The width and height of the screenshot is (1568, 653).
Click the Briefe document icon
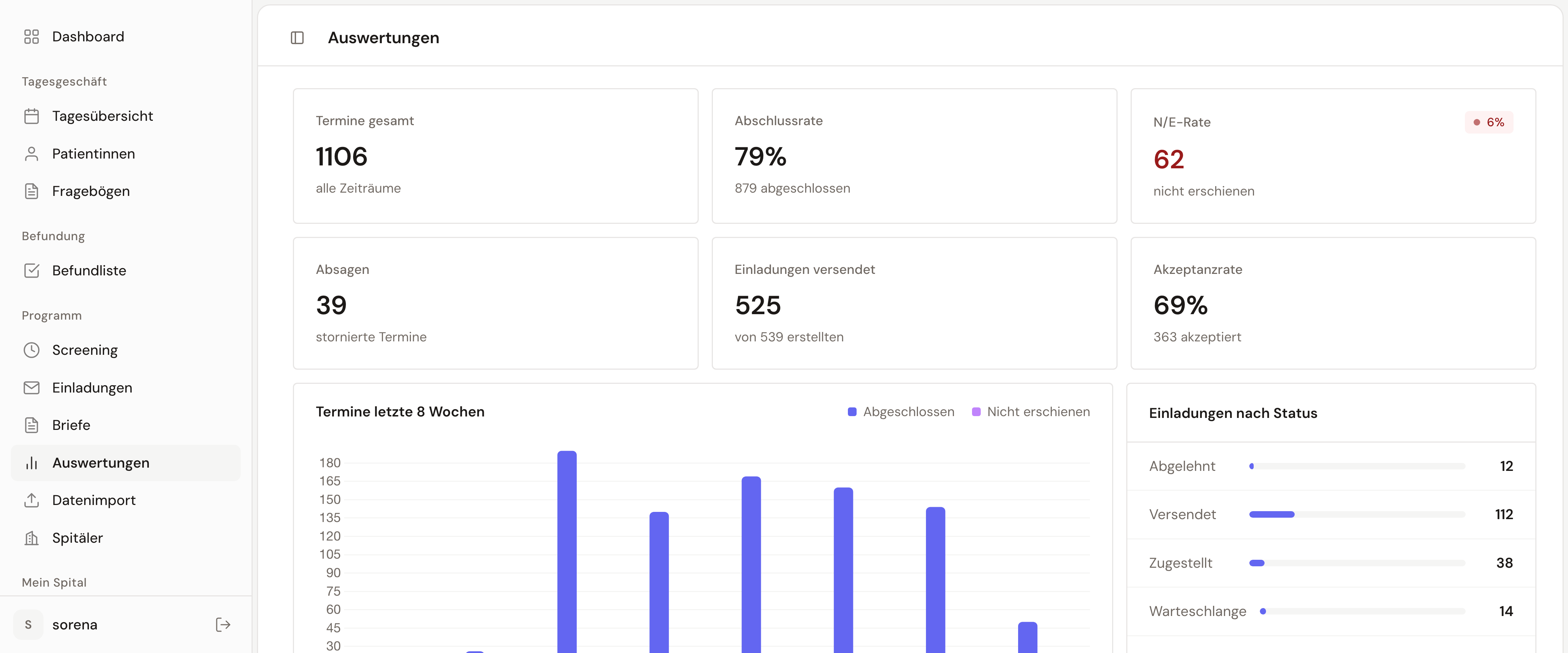31,425
